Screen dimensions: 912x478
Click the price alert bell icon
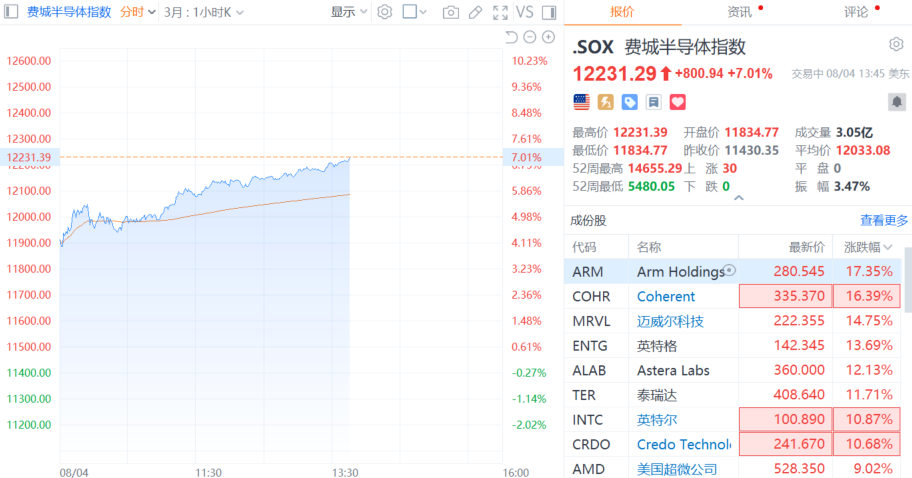[897, 102]
